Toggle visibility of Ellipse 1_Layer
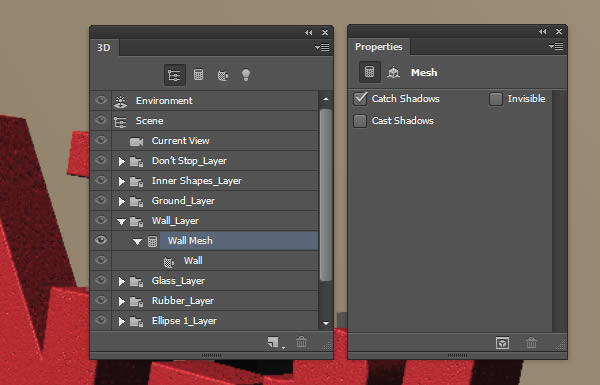600x385 pixels. point(101,320)
